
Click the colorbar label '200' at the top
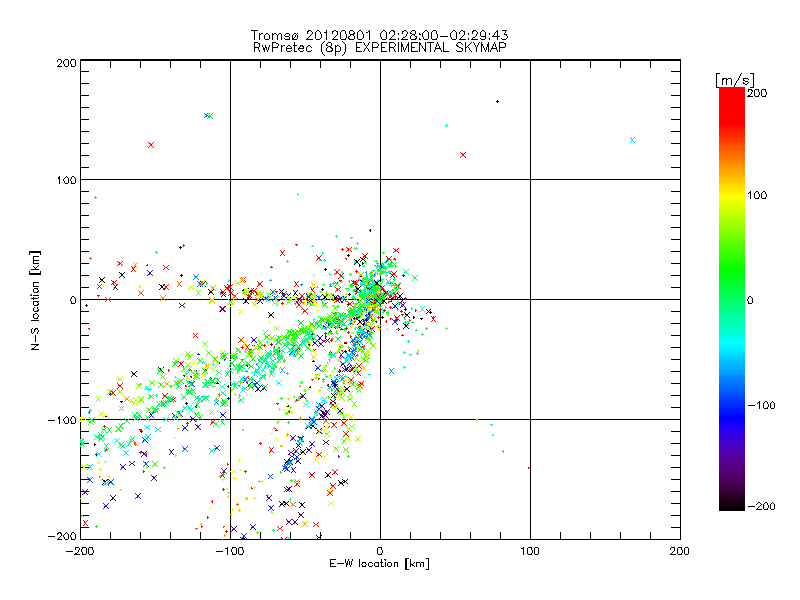click(x=757, y=93)
